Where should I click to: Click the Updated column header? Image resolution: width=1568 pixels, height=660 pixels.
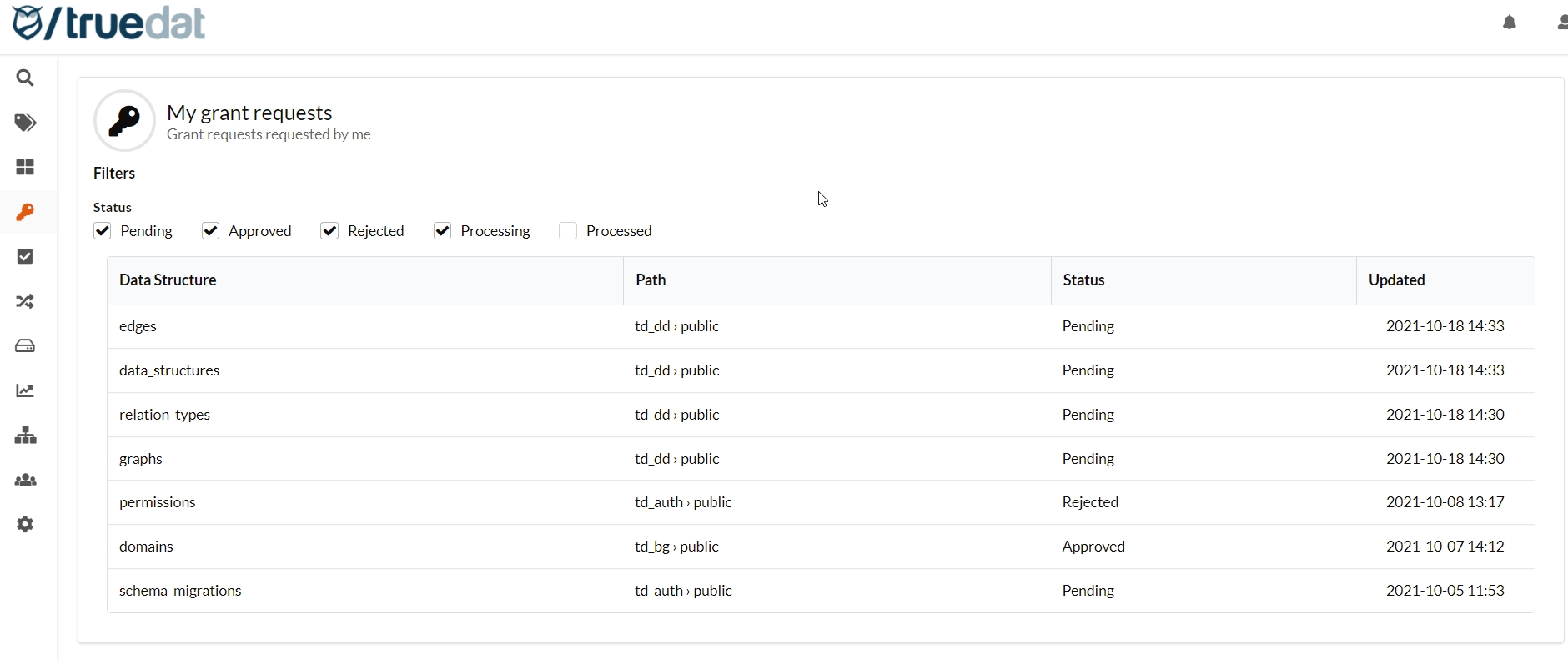[x=1396, y=280]
